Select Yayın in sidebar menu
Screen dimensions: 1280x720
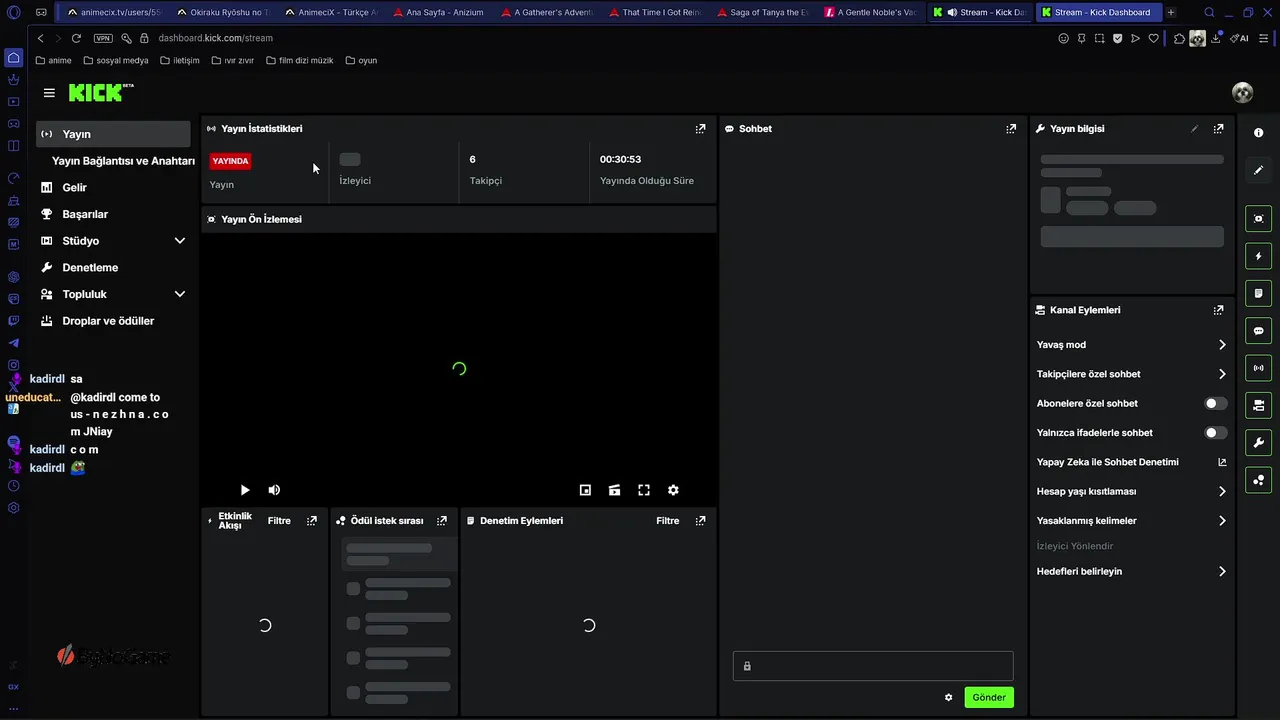113,134
